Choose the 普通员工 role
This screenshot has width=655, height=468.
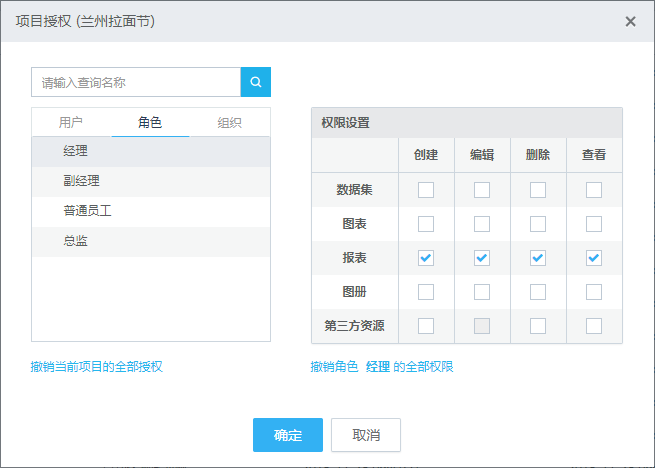[86, 211]
